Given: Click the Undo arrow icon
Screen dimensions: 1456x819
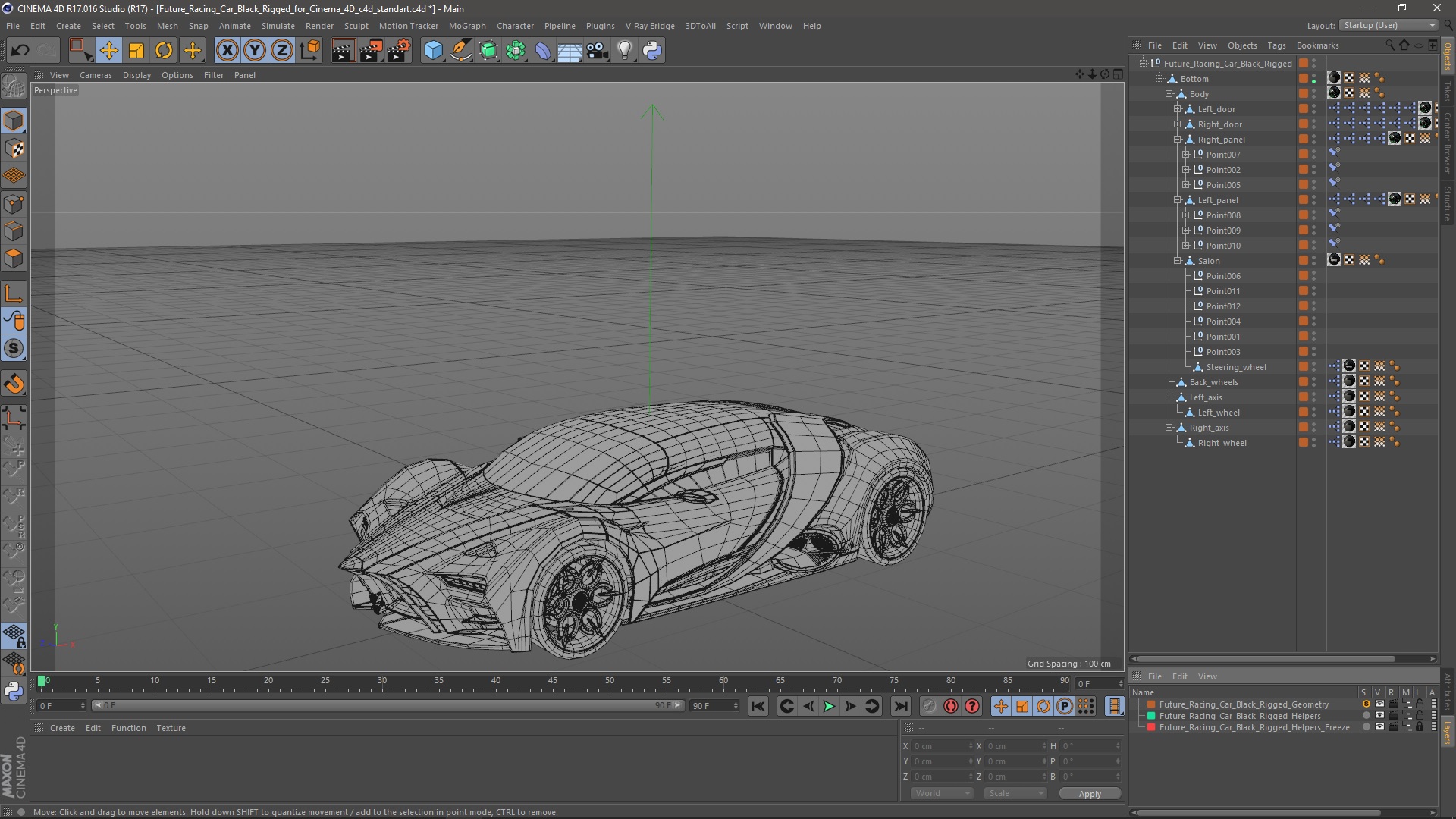Looking at the screenshot, I should (20, 51).
